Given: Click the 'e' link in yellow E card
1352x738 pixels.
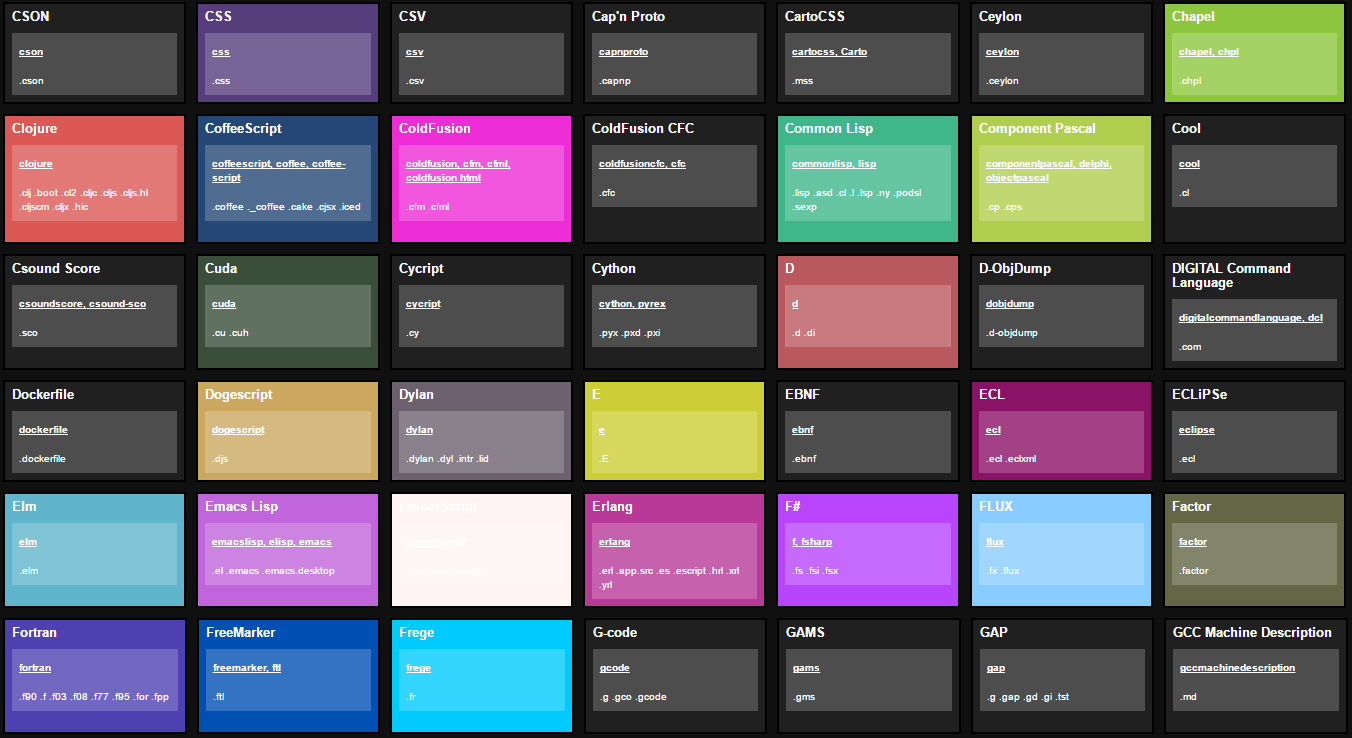Looking at the screenshot, I should 602,430.
